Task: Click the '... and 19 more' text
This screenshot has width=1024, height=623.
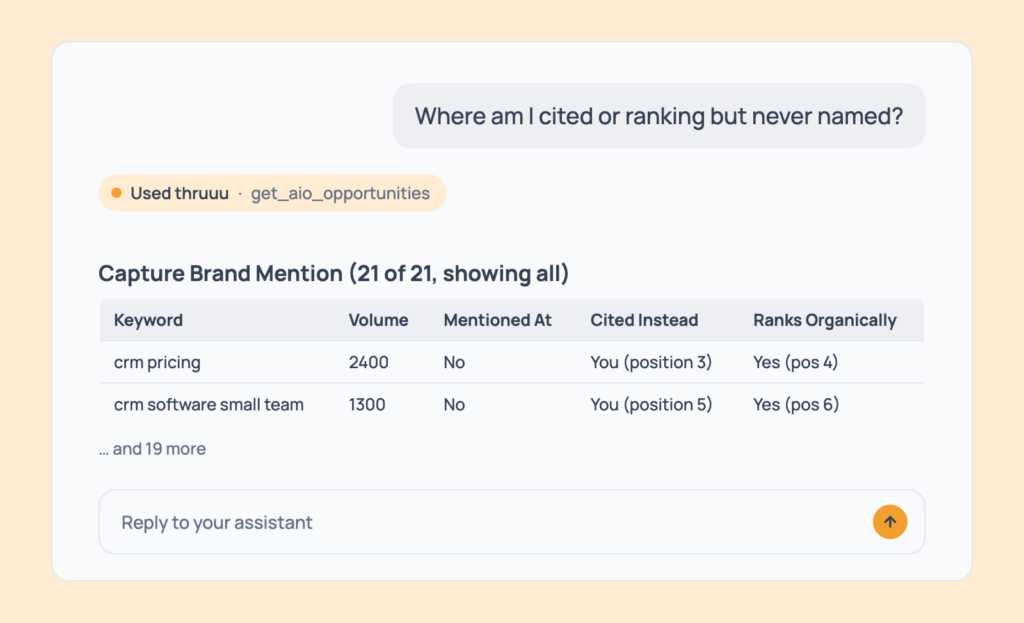Action: tap(152, 449)
